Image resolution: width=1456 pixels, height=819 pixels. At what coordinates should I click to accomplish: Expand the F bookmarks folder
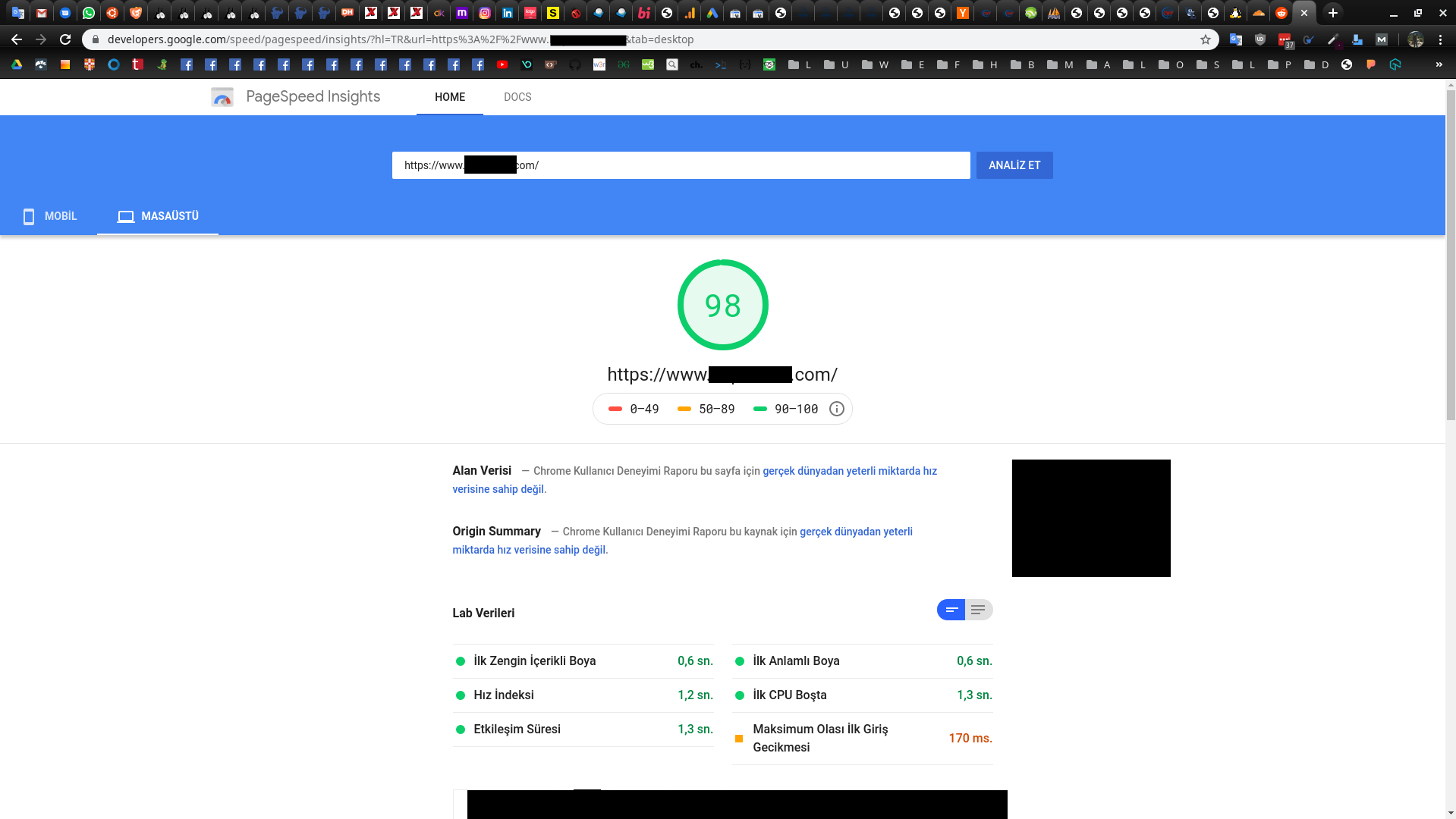coord(948,65)
